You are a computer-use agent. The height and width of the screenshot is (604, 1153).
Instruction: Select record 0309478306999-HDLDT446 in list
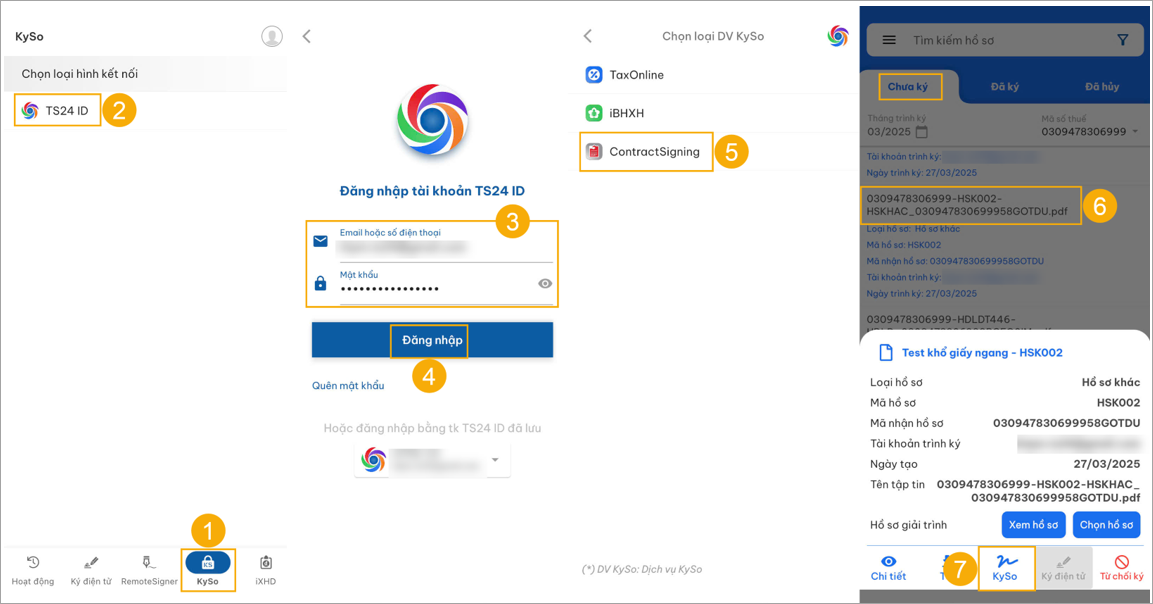[x=940, y=319]
